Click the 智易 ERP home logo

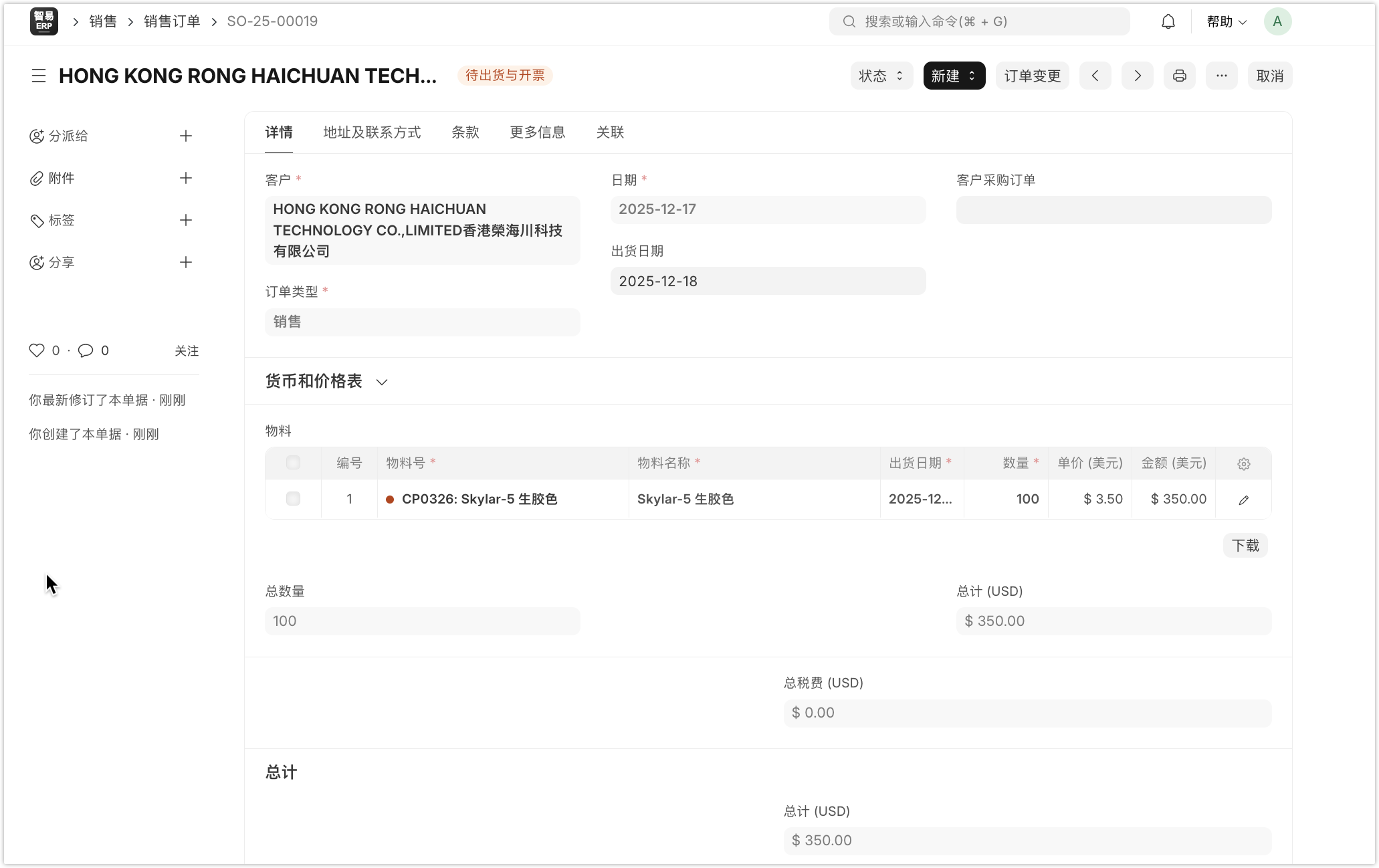[44, 21]
